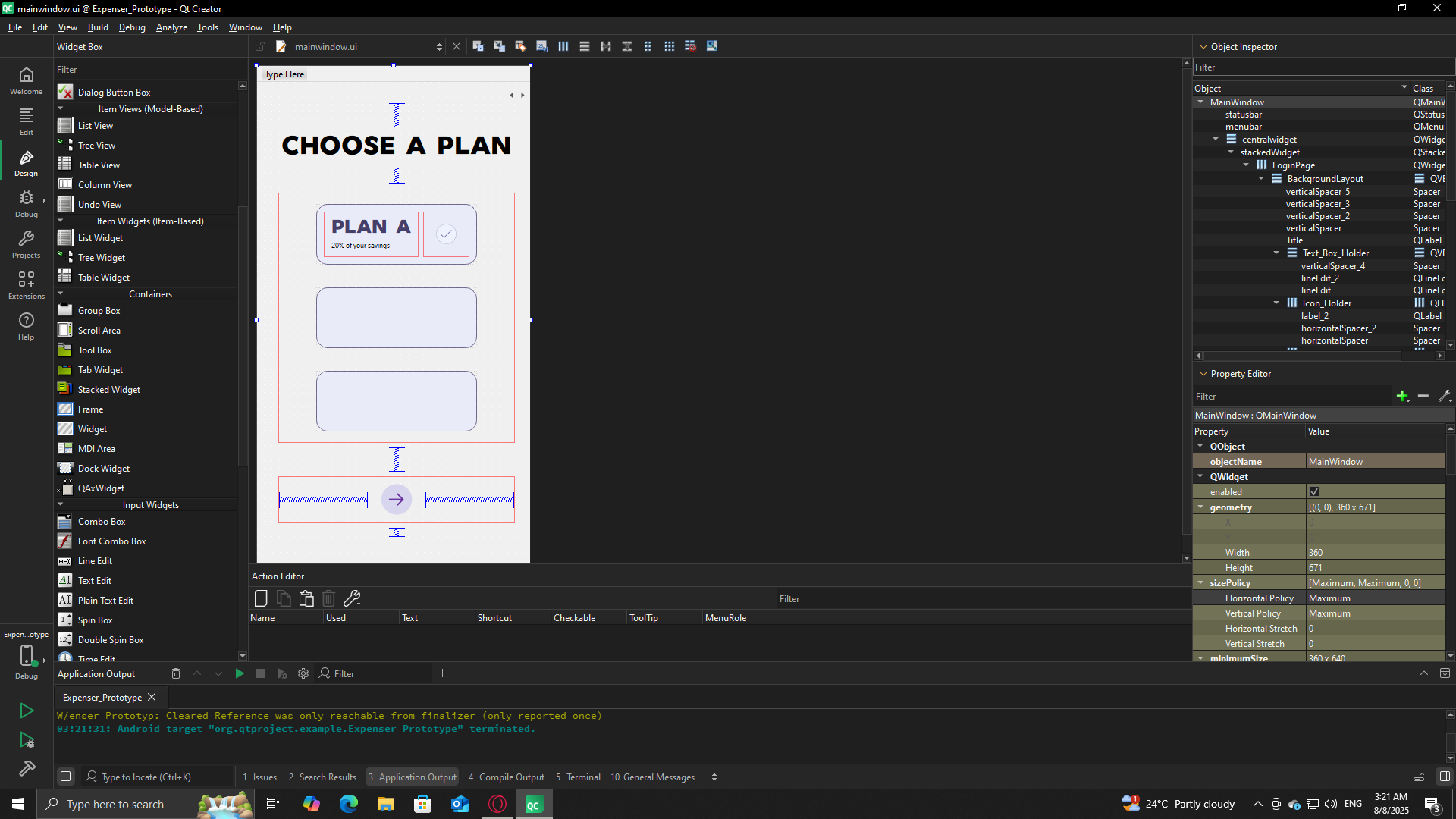Open the Analyze menu
The width and height of the screenshot is (1456, 819).
(171, 27)
